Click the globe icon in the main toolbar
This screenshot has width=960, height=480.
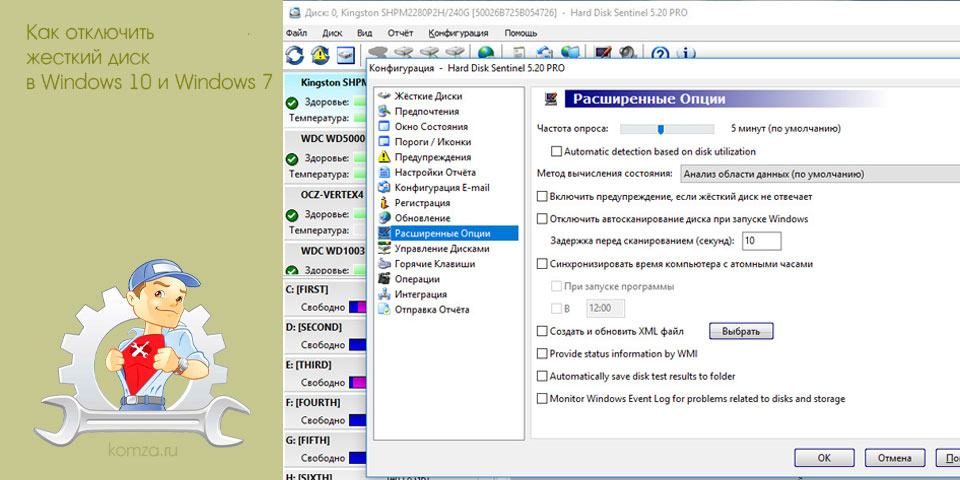[486, 54]
